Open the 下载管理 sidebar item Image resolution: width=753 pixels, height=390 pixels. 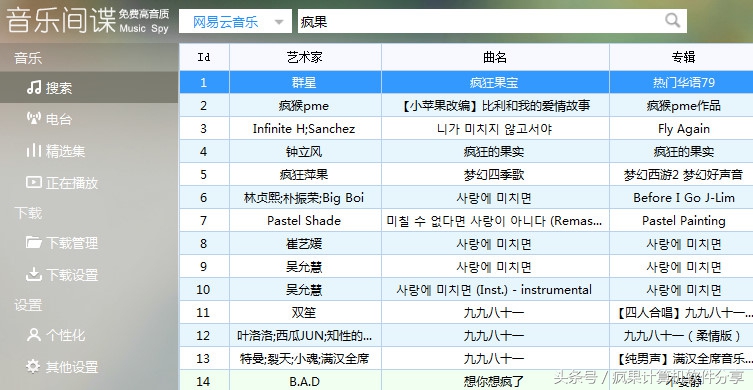point(89,243)
